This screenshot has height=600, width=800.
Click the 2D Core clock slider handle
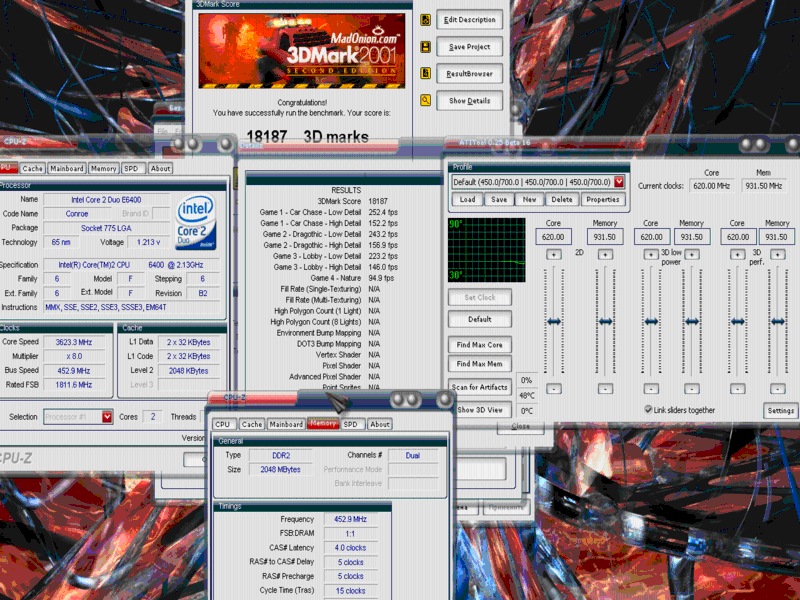tap(554, 321)
